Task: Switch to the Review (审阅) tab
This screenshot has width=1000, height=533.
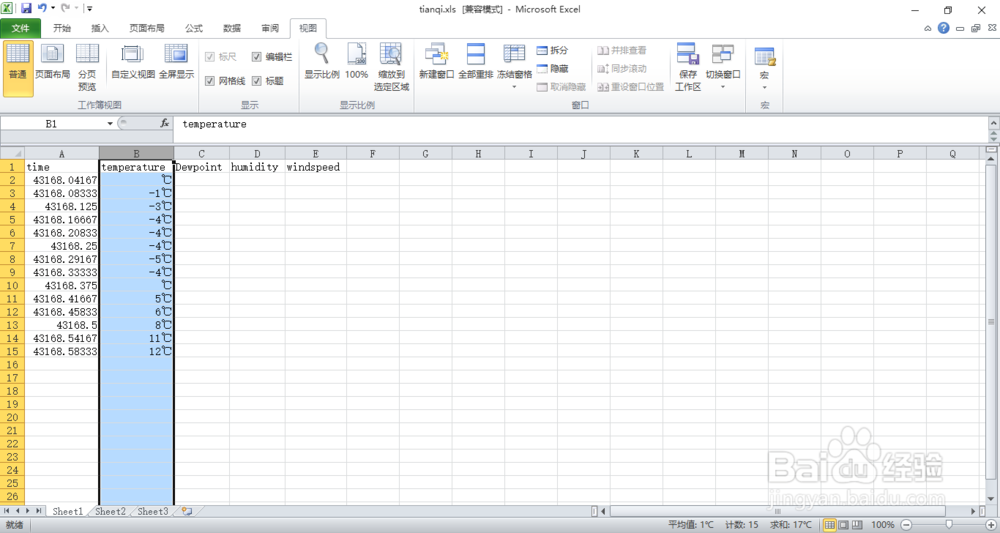Action: point(270,28)
